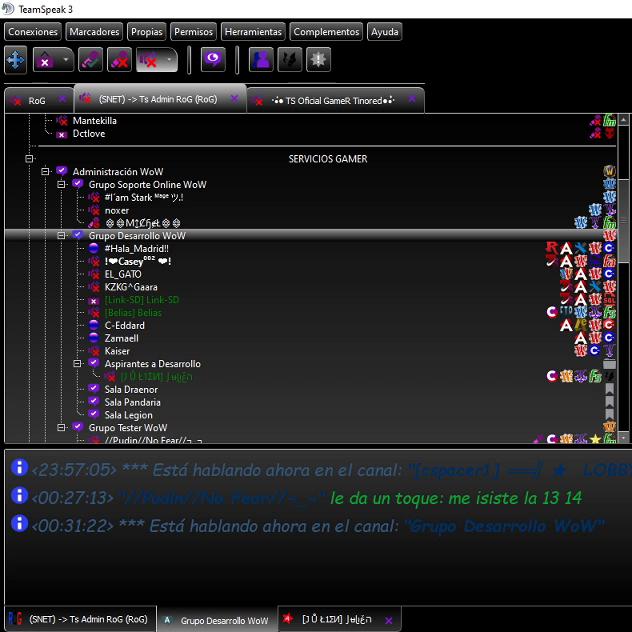This screenshot has width=632, height=632.
Task: Open the Herramientas menu
Action: (x=253, y=32)
